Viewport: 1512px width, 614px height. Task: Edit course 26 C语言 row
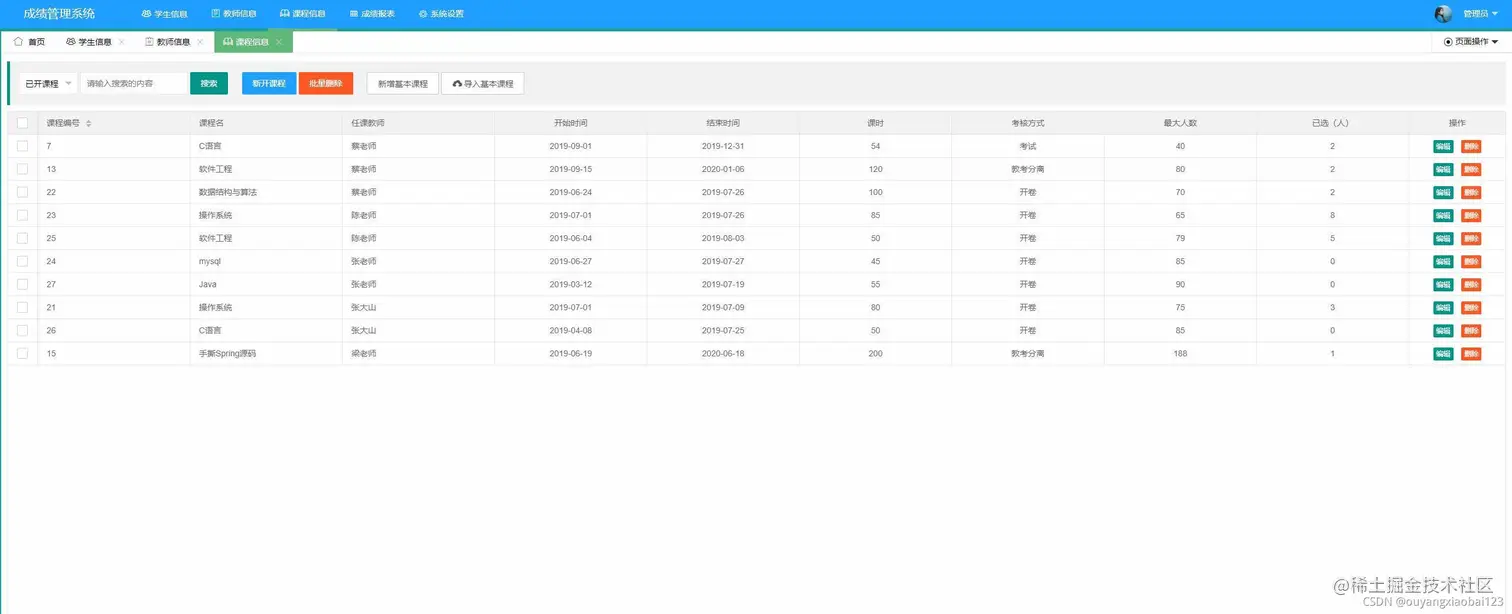1443,330
